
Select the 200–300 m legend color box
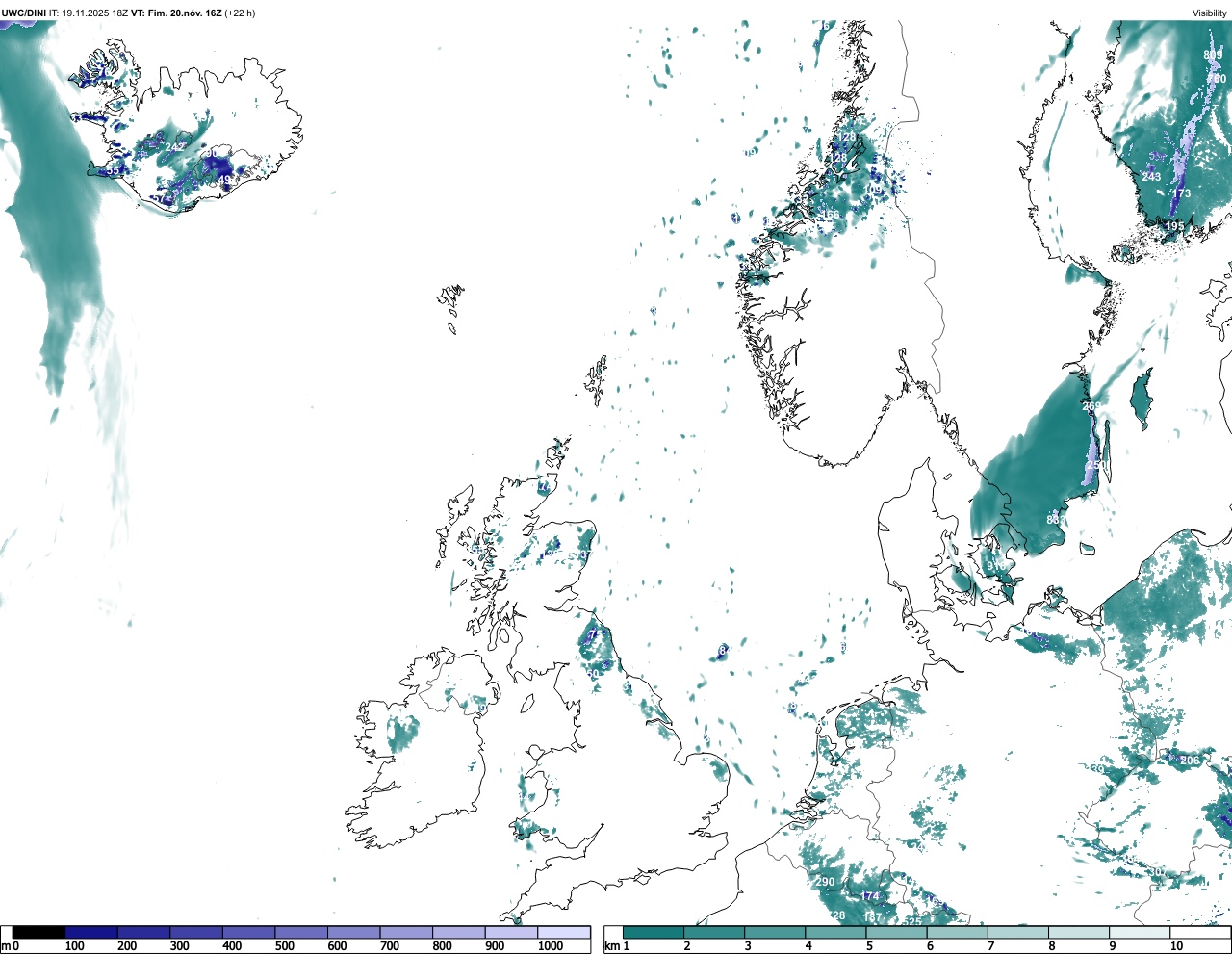tap(143, 932)
